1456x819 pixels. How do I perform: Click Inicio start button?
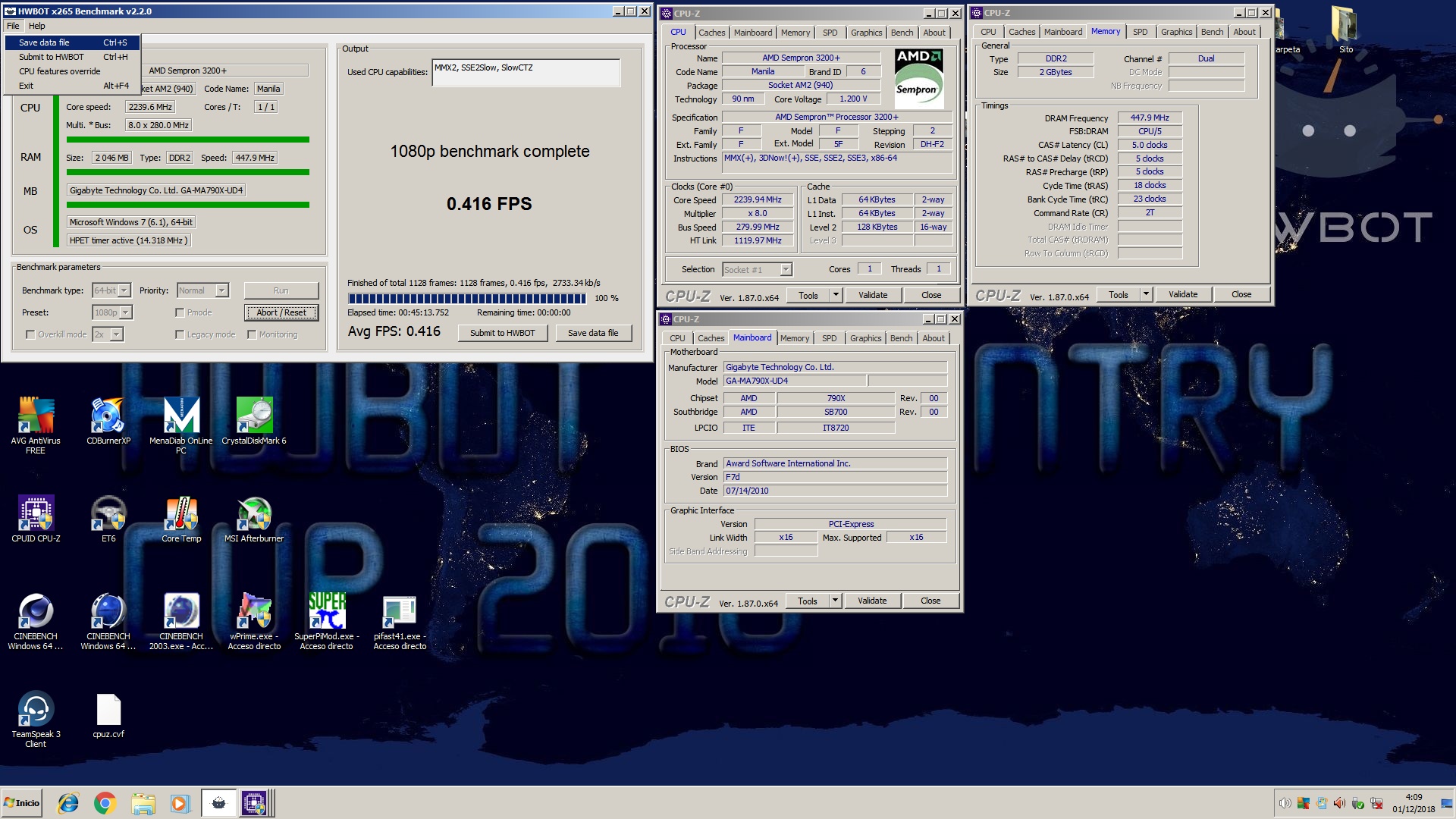click(22, 803)
